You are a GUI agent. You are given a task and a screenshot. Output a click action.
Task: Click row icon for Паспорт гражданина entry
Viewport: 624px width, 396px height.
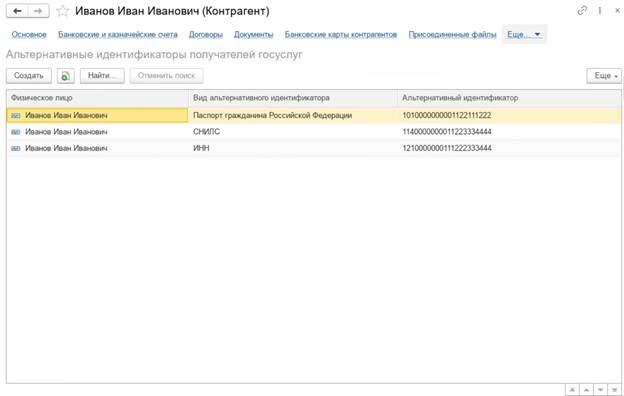[x=16, y=116]
